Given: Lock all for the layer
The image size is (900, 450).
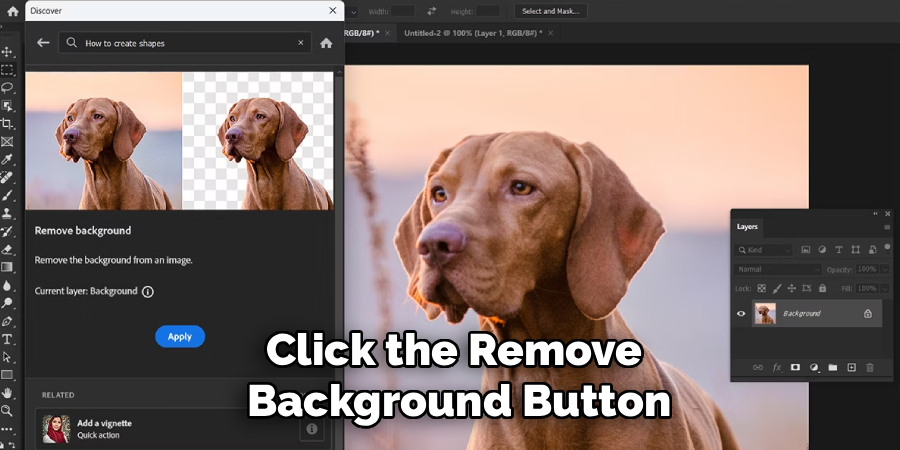Looking at the screenshot, I should point(823,288).
